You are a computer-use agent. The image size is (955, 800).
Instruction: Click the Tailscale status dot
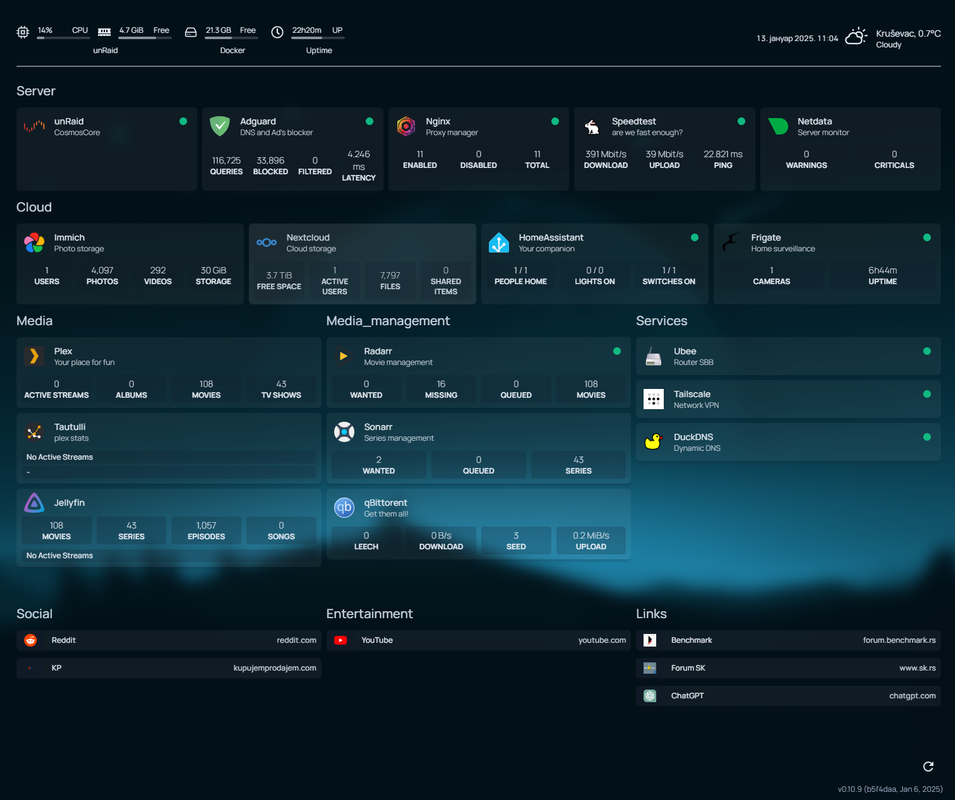927,394
